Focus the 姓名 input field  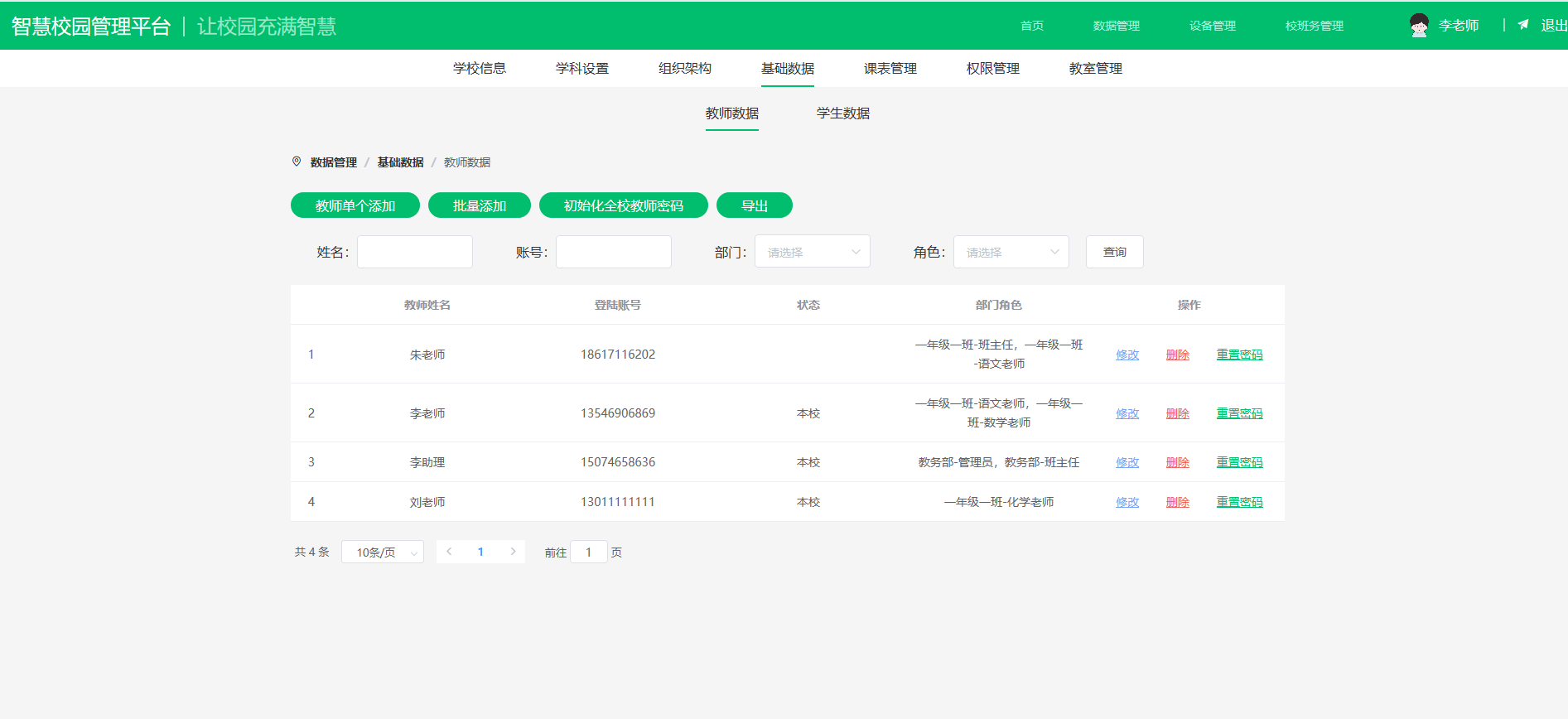[414, 252]
